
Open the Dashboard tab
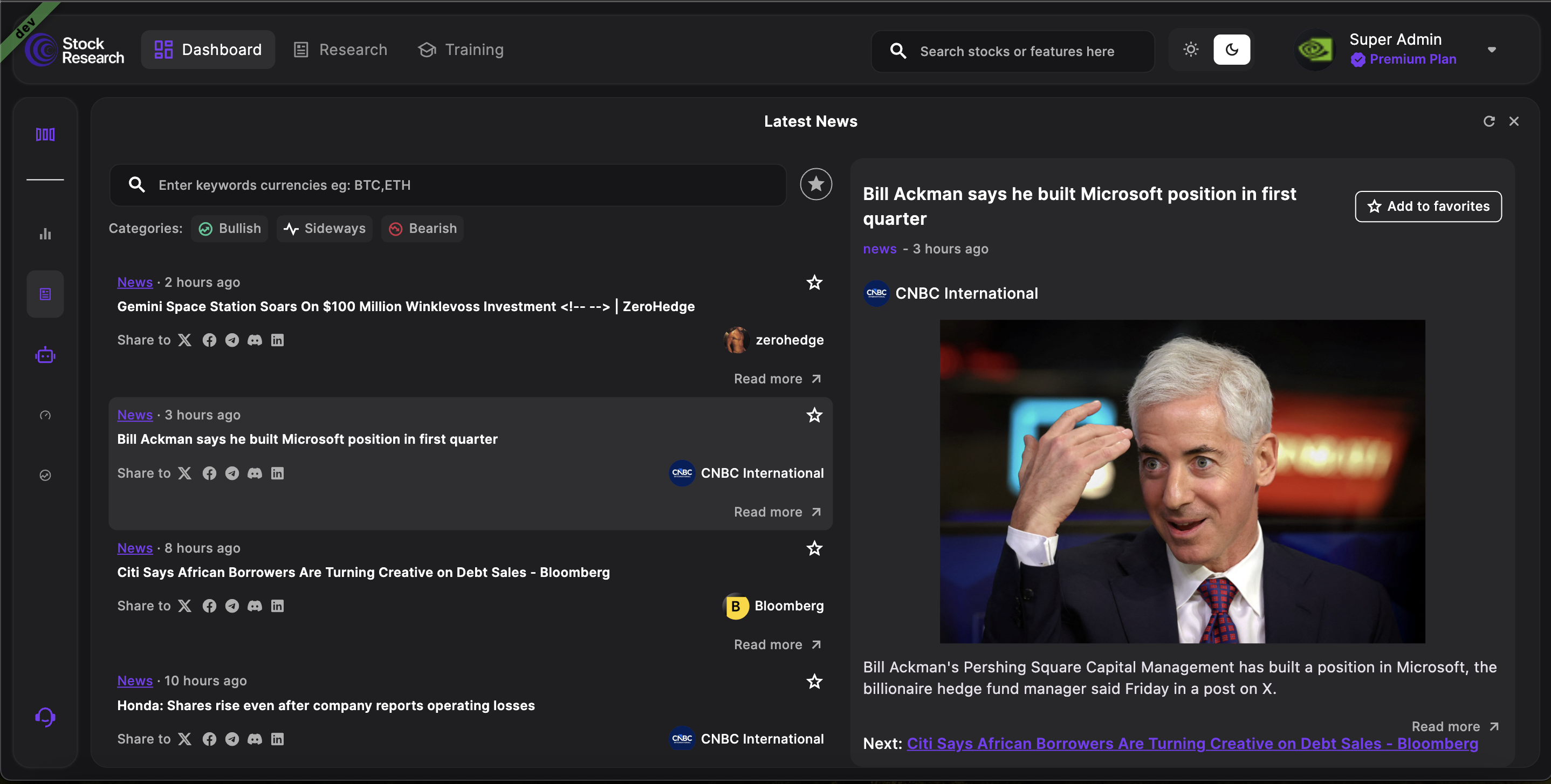(208, 50)
